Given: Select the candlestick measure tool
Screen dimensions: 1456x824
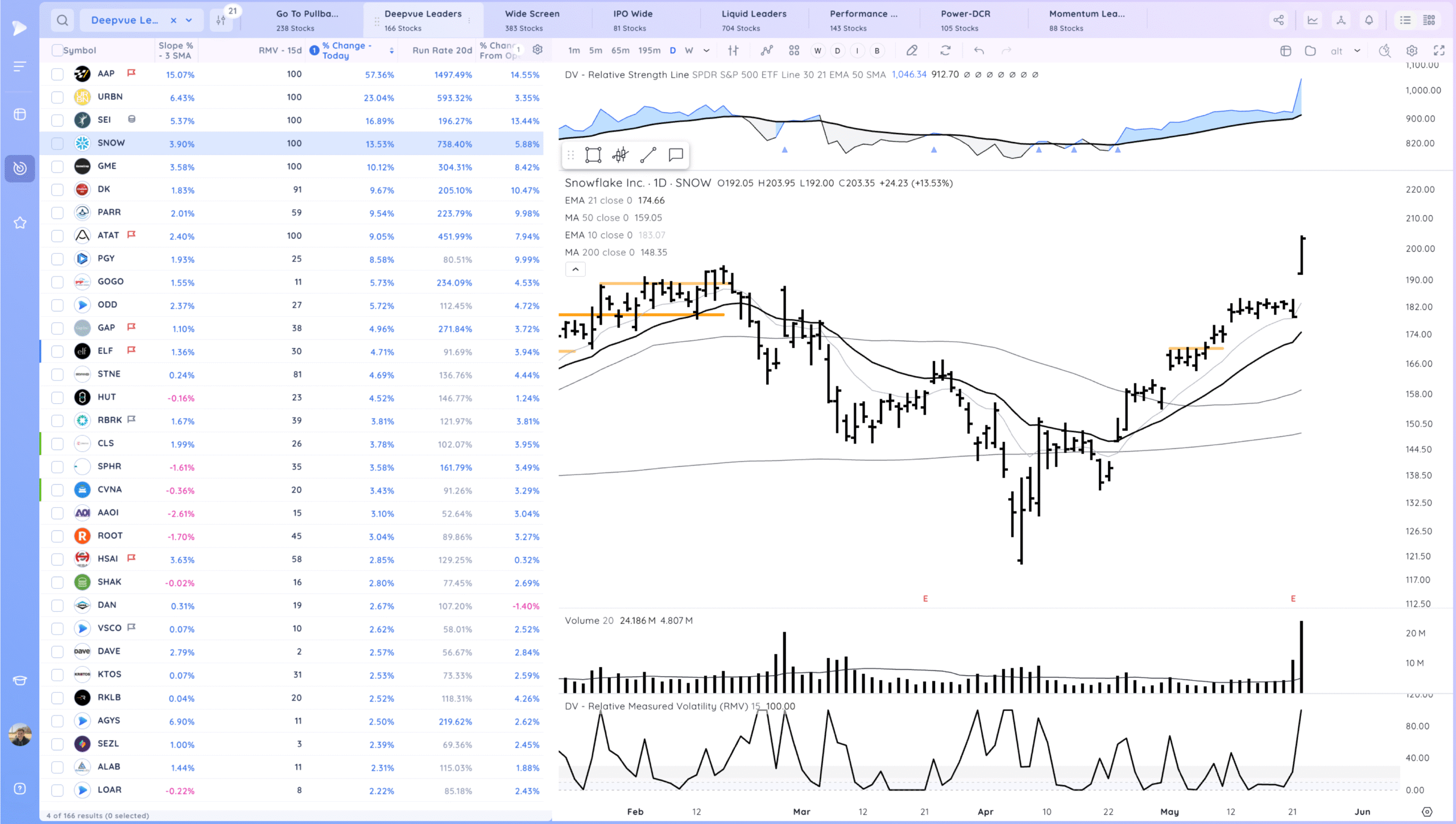Looking at the screenshot, I should coord(621,155).
